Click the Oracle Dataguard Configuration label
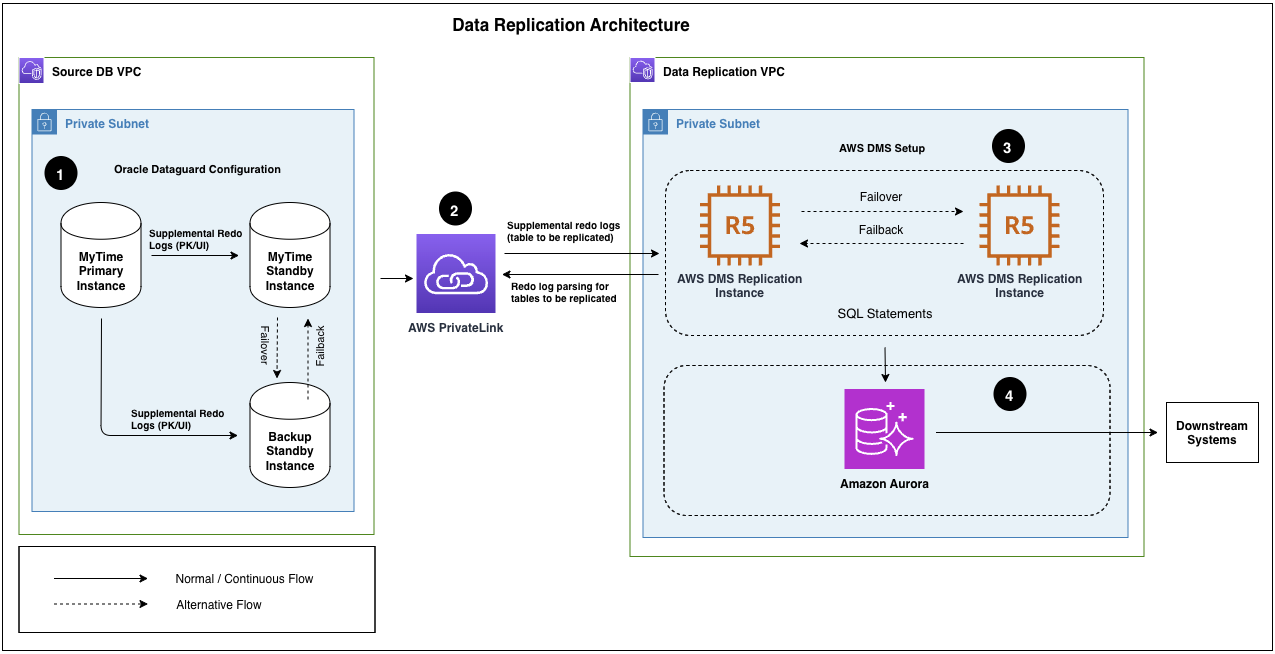Viewport: 1275px width, 654px height. [x=197, y=169]
